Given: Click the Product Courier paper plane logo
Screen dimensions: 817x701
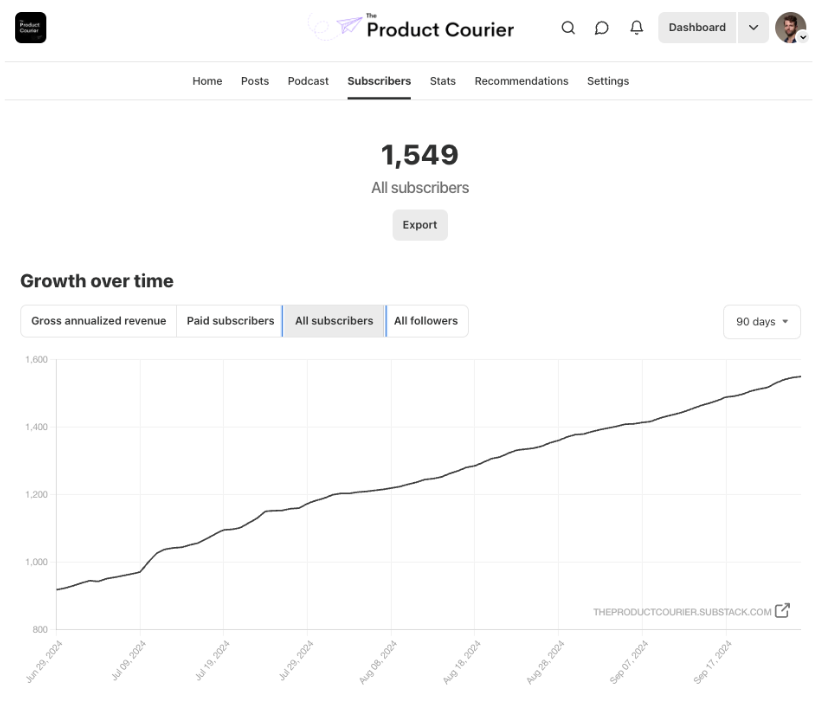Looking at the screenshot, I should pyautogui.click(x=349, y=28).
